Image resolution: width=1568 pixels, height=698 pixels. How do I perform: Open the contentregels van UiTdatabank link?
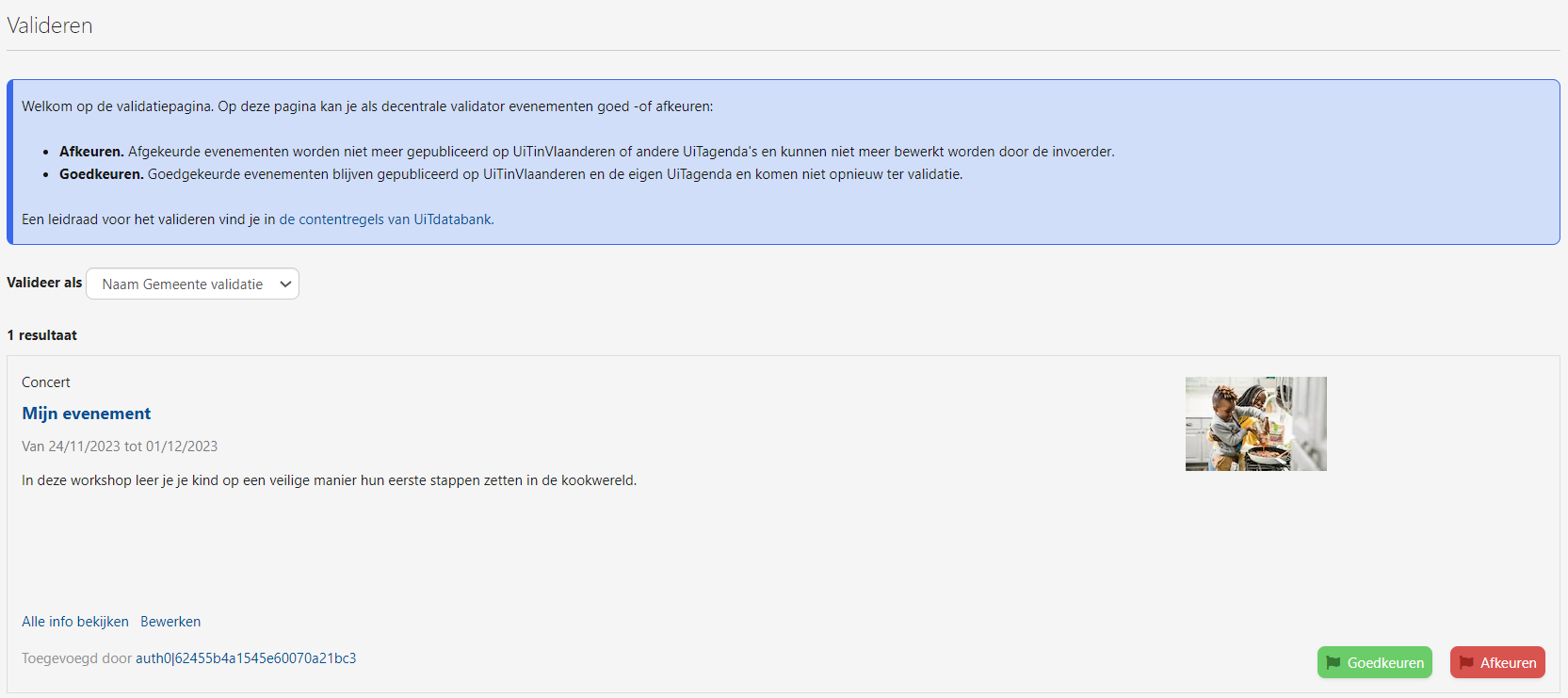tap(385, 219)
